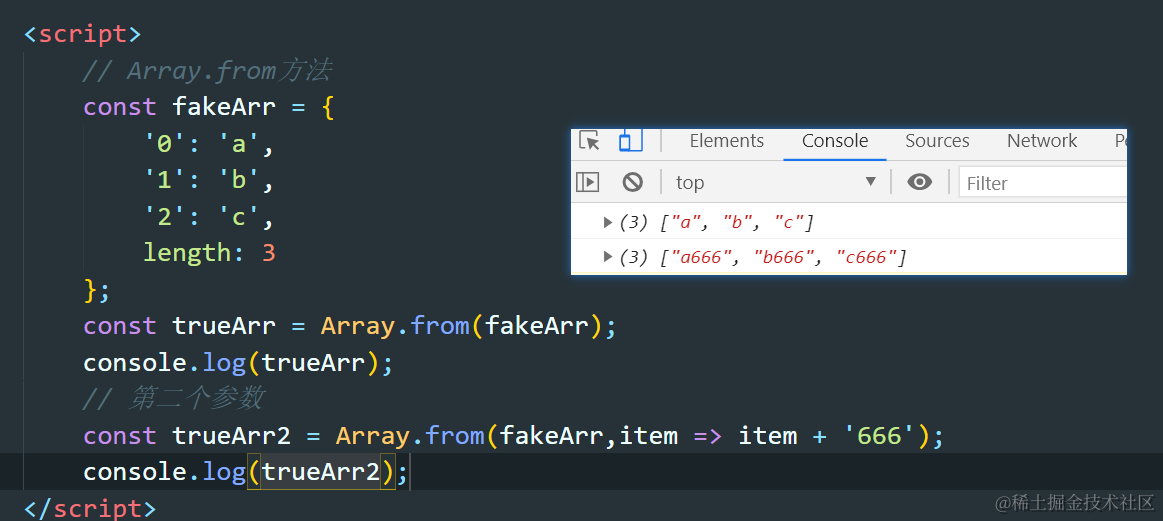This screenshot has height=521, width=1163.
Task: Open the live expression eye icon
Action: 920,182
